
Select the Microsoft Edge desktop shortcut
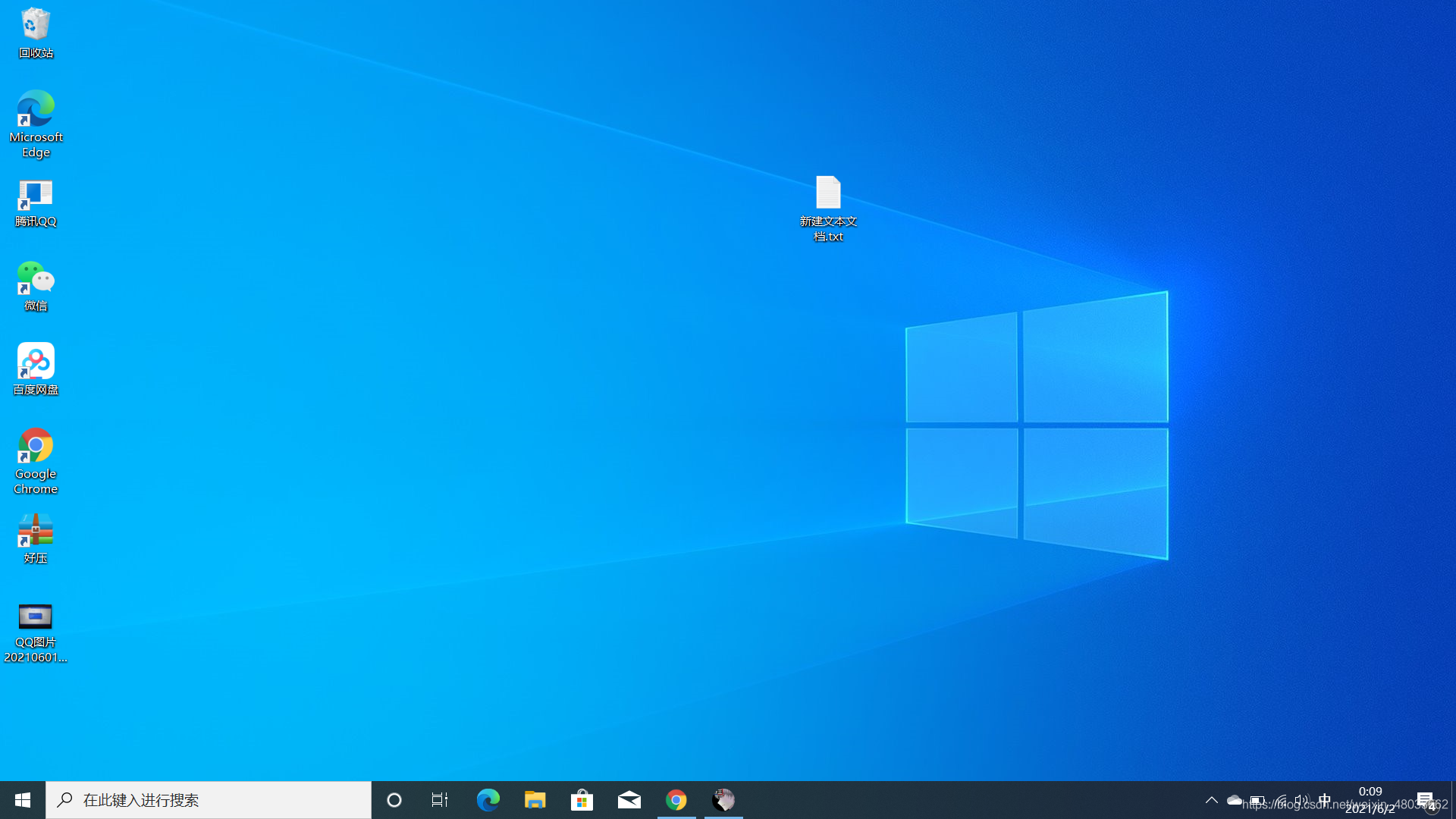(36, 124)
